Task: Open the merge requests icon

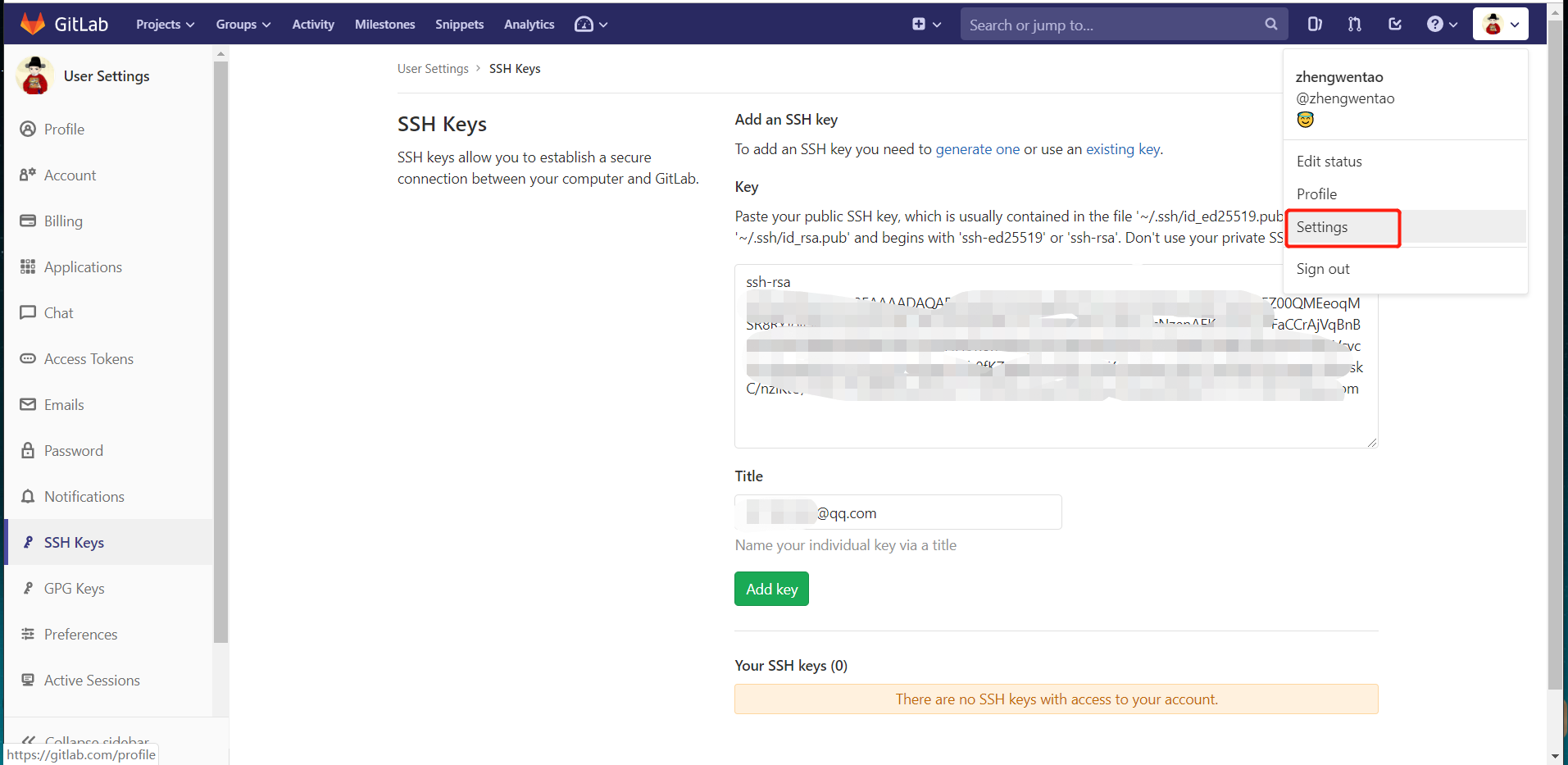Action: tap(1353, 24)
